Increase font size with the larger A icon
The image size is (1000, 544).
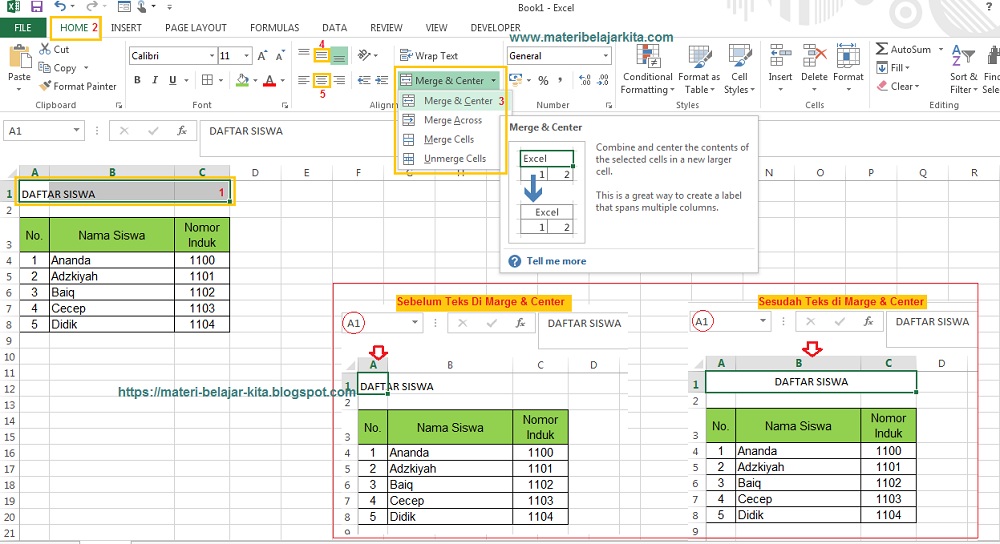click(262, 56)
